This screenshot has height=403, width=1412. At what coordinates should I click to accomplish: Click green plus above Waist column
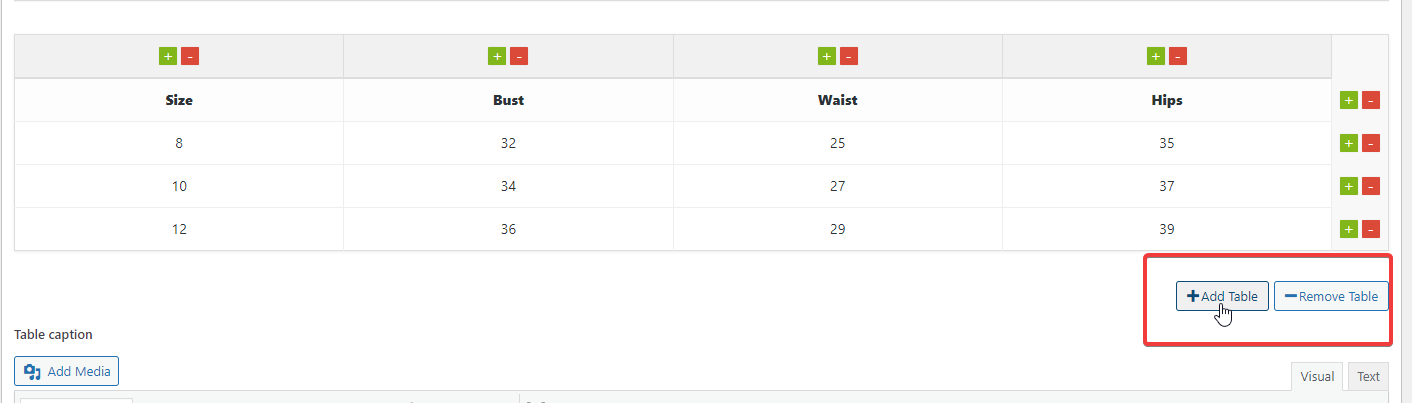tap(826, 56)
